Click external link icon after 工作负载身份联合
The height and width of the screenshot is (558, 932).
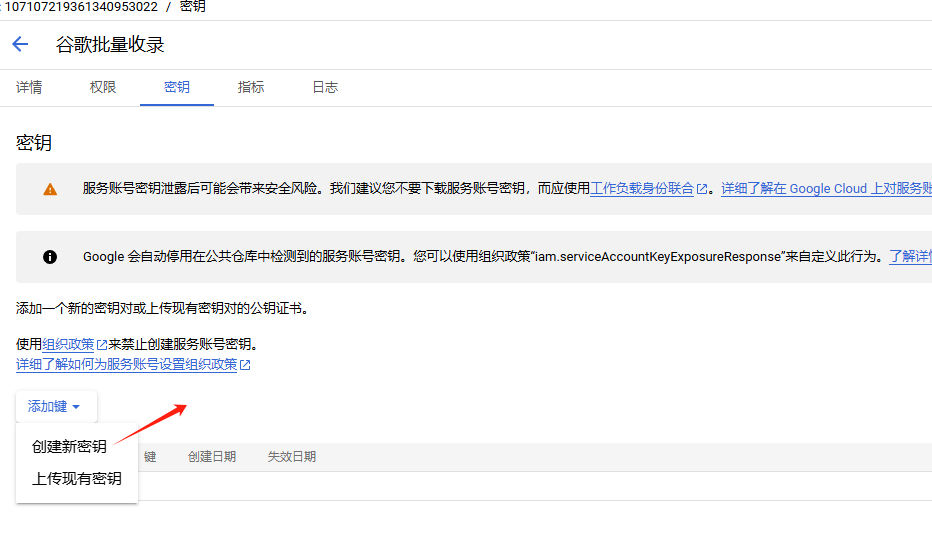click(701, 189)
